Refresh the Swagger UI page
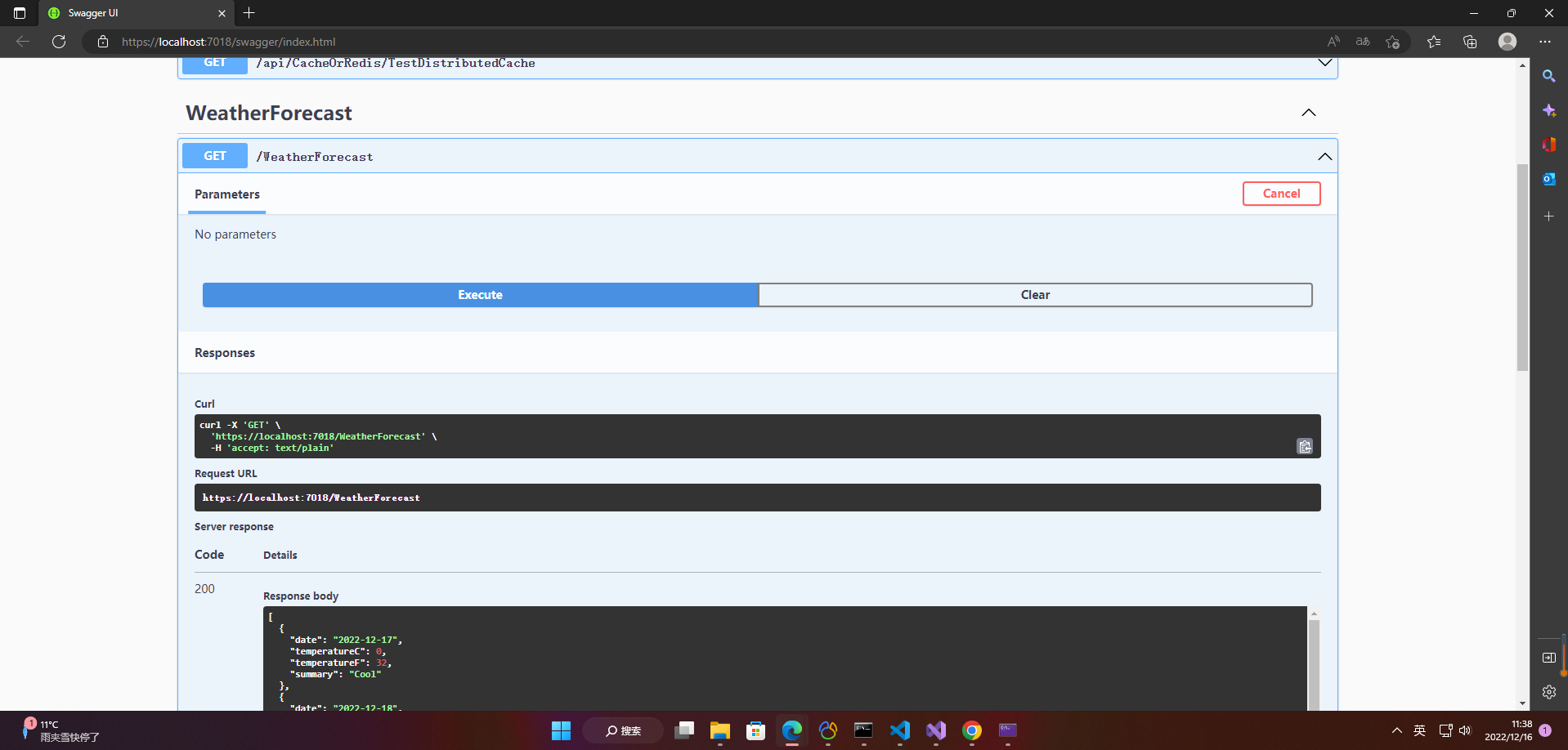 click(x=59, y=42)
